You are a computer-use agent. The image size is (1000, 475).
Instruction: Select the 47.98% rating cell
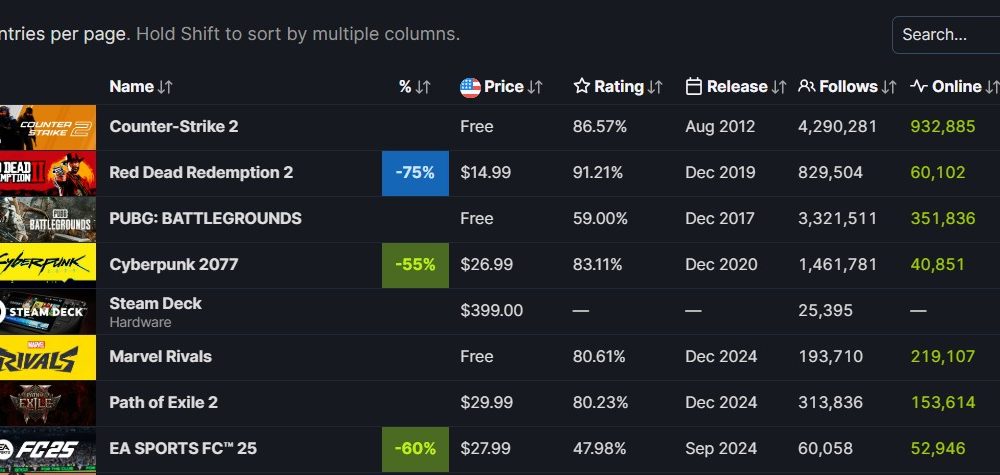click(x=599, y=448)
